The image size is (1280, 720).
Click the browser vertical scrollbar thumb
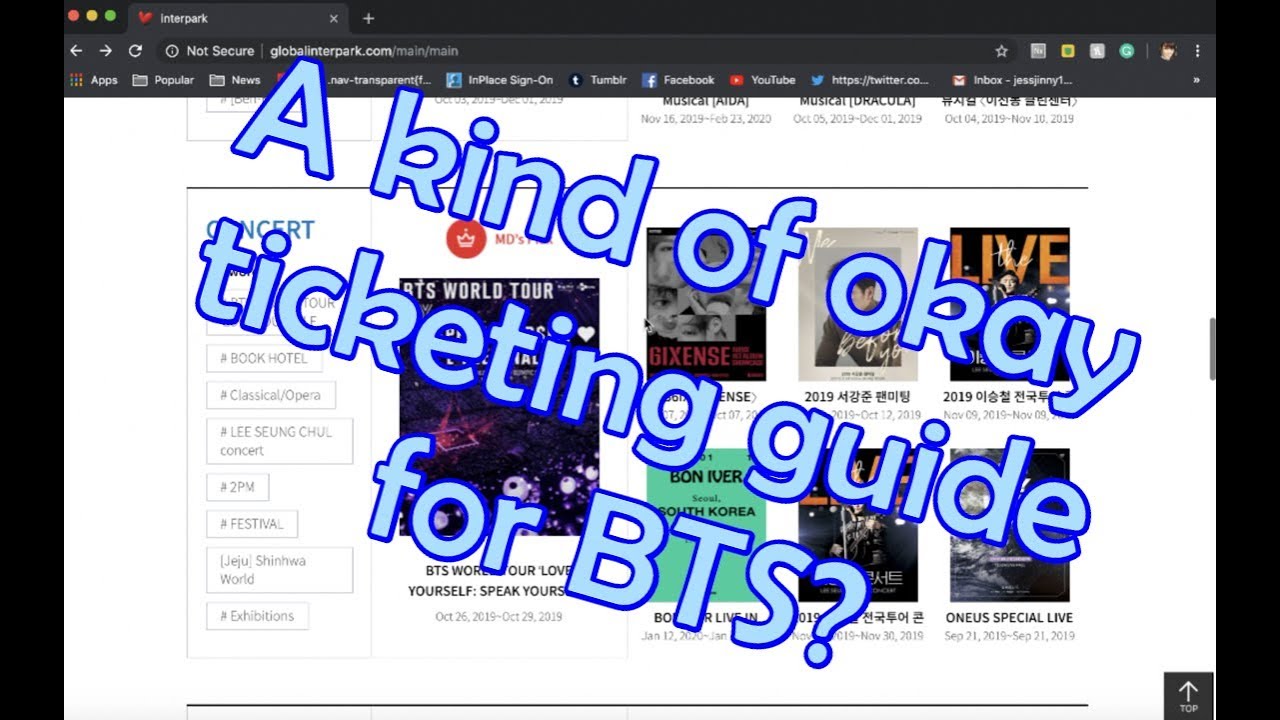click(1212, 349)
